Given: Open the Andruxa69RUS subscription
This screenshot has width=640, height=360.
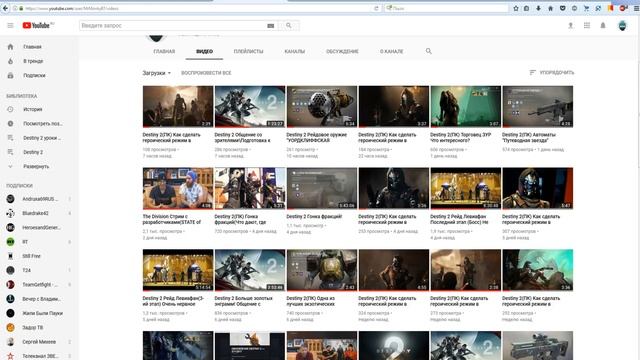Looking at the screenshot, I should (x=39, y=199).
